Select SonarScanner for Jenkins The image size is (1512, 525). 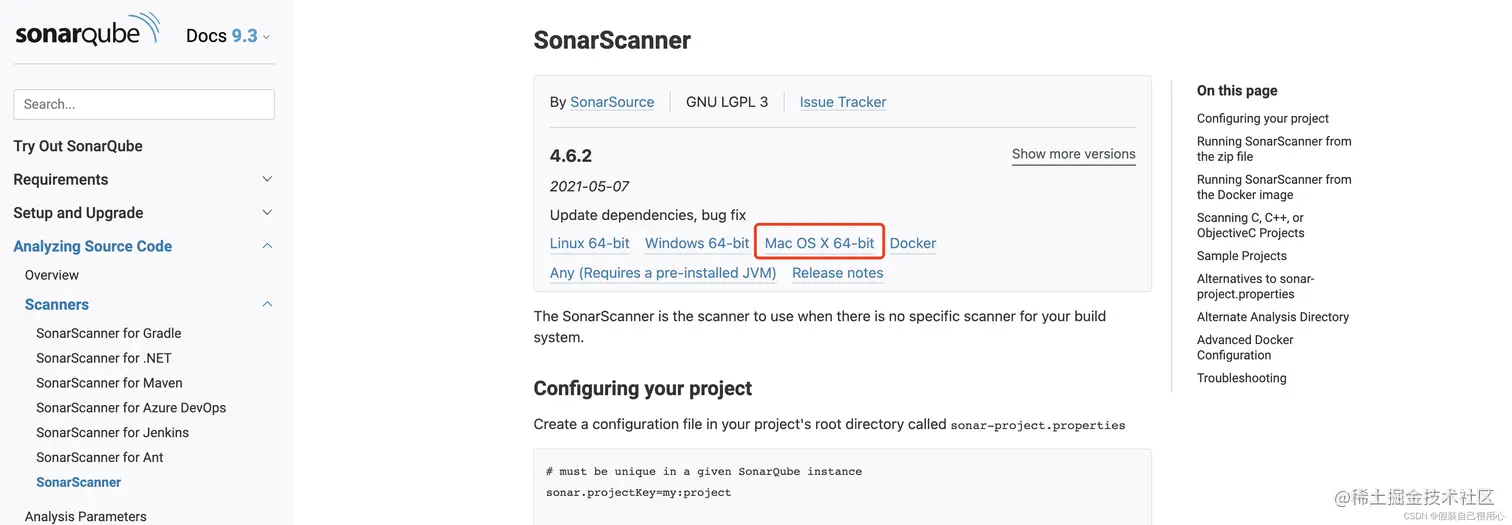click(113, 432)
